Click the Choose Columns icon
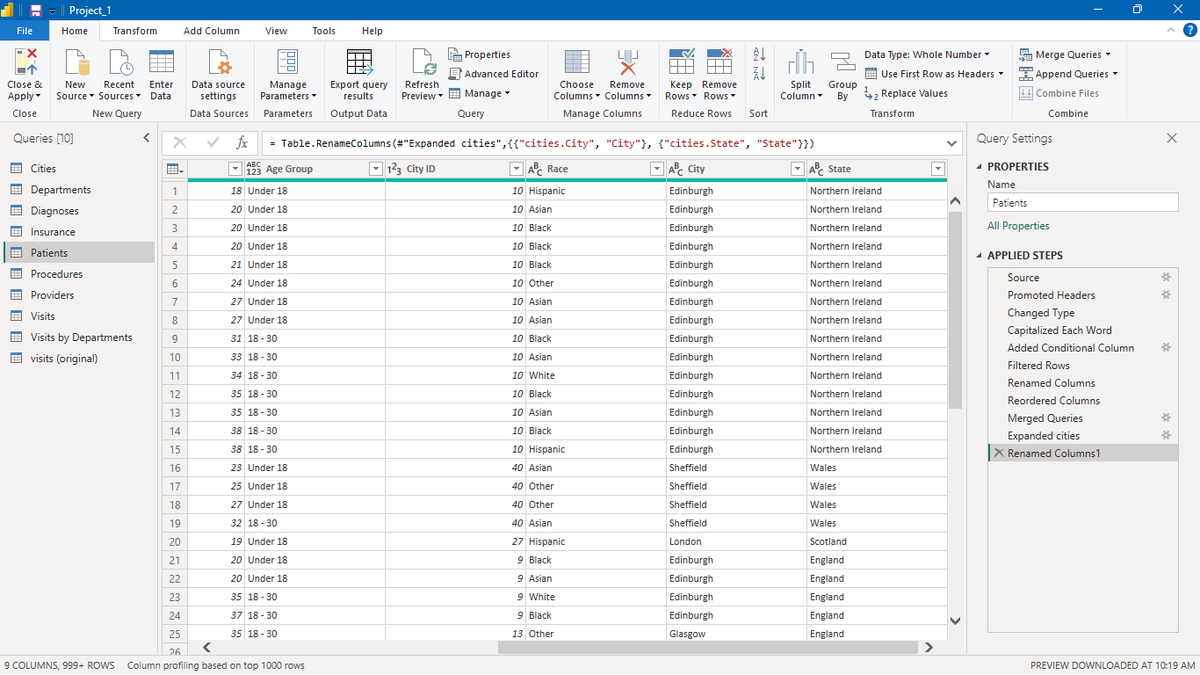 point(577,62)
